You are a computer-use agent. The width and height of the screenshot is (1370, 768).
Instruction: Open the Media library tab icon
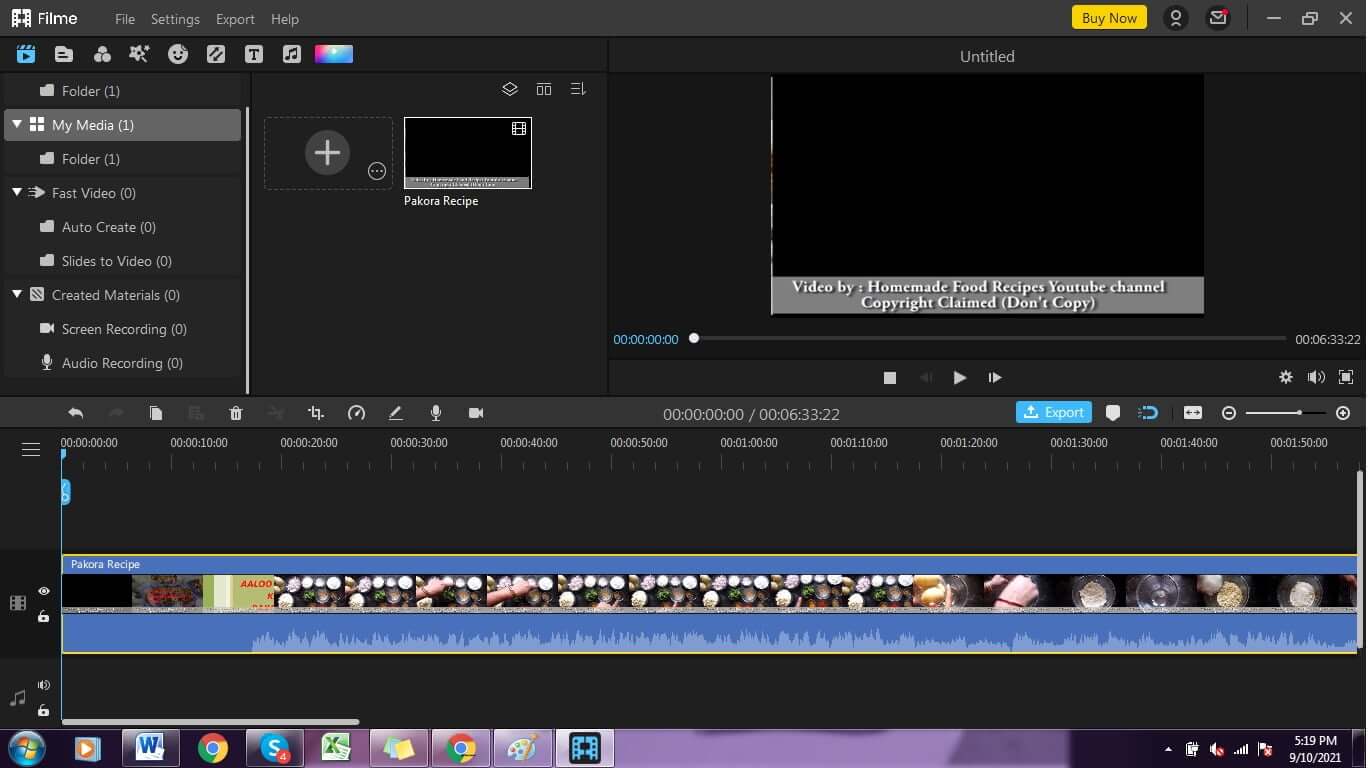[26, 54]
